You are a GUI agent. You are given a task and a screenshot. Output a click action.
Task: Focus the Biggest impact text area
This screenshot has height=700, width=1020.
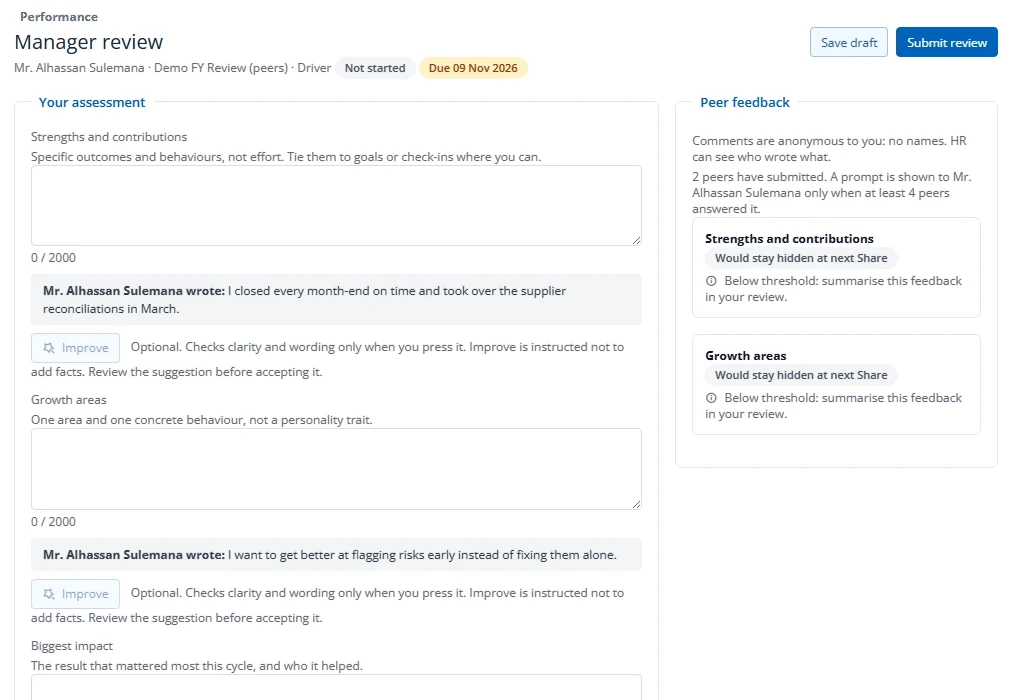click(x=336, y=687)
